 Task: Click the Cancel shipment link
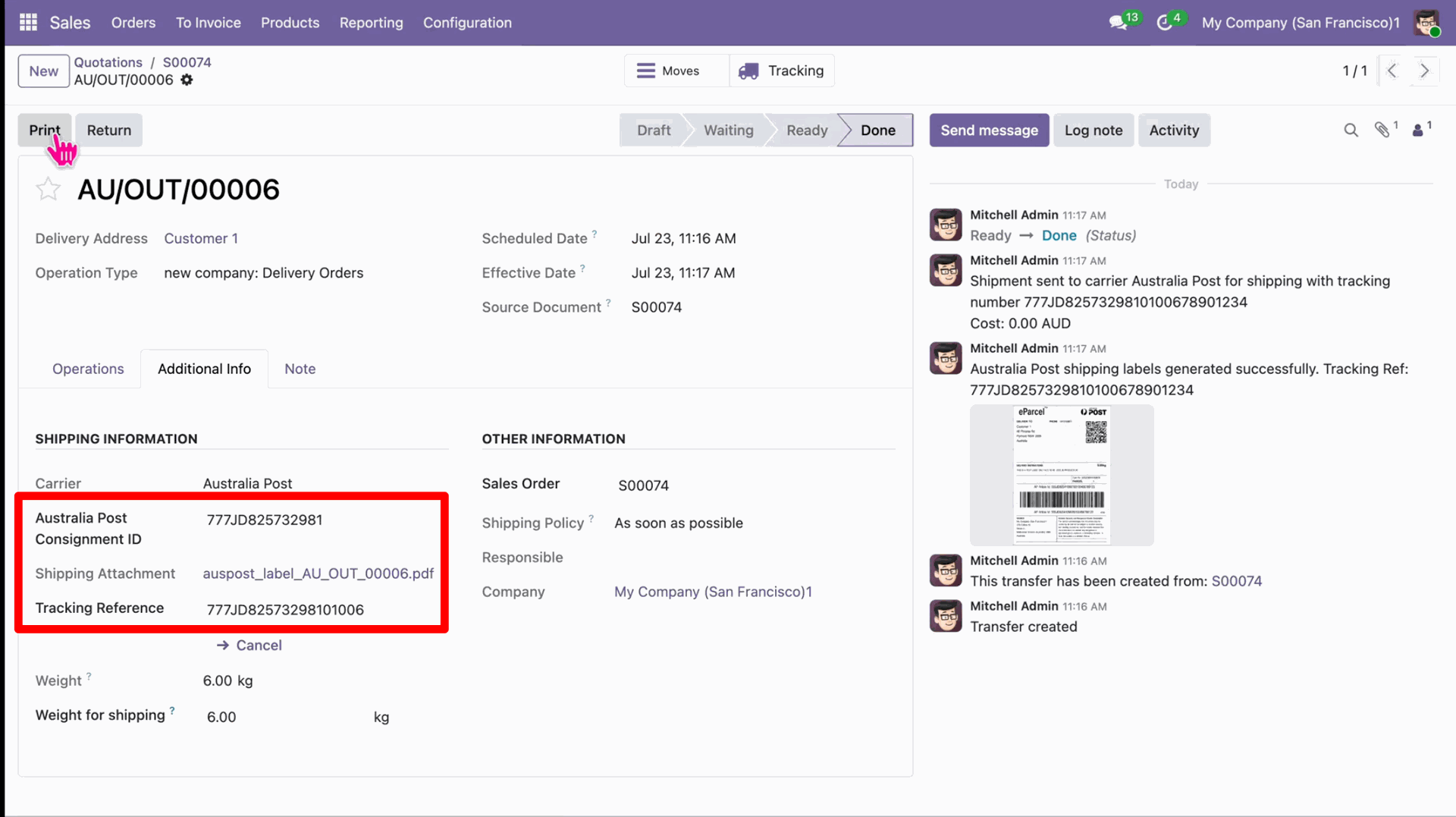(x=249, y=646)
